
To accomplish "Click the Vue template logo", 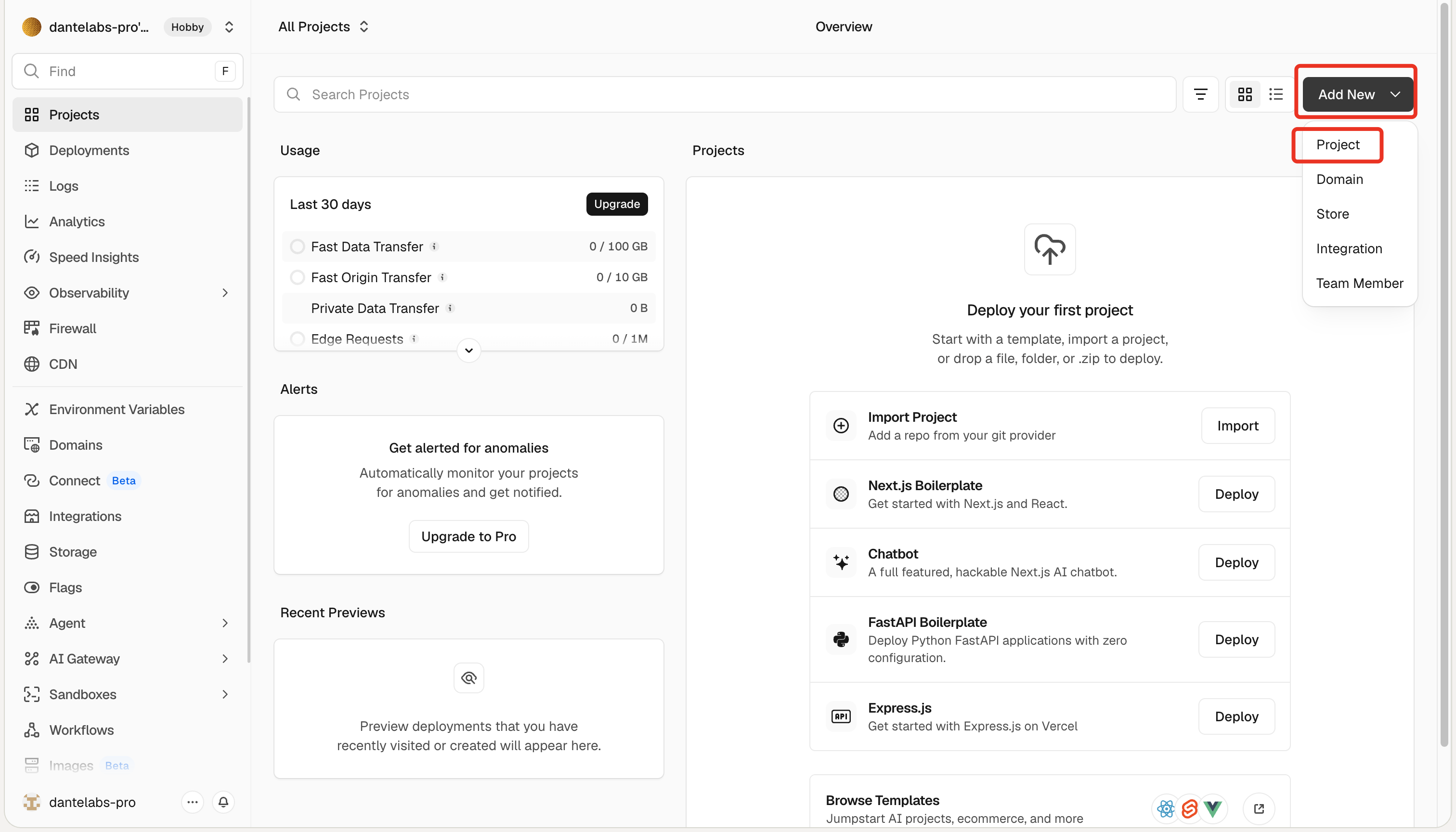I will [1212, 808].
